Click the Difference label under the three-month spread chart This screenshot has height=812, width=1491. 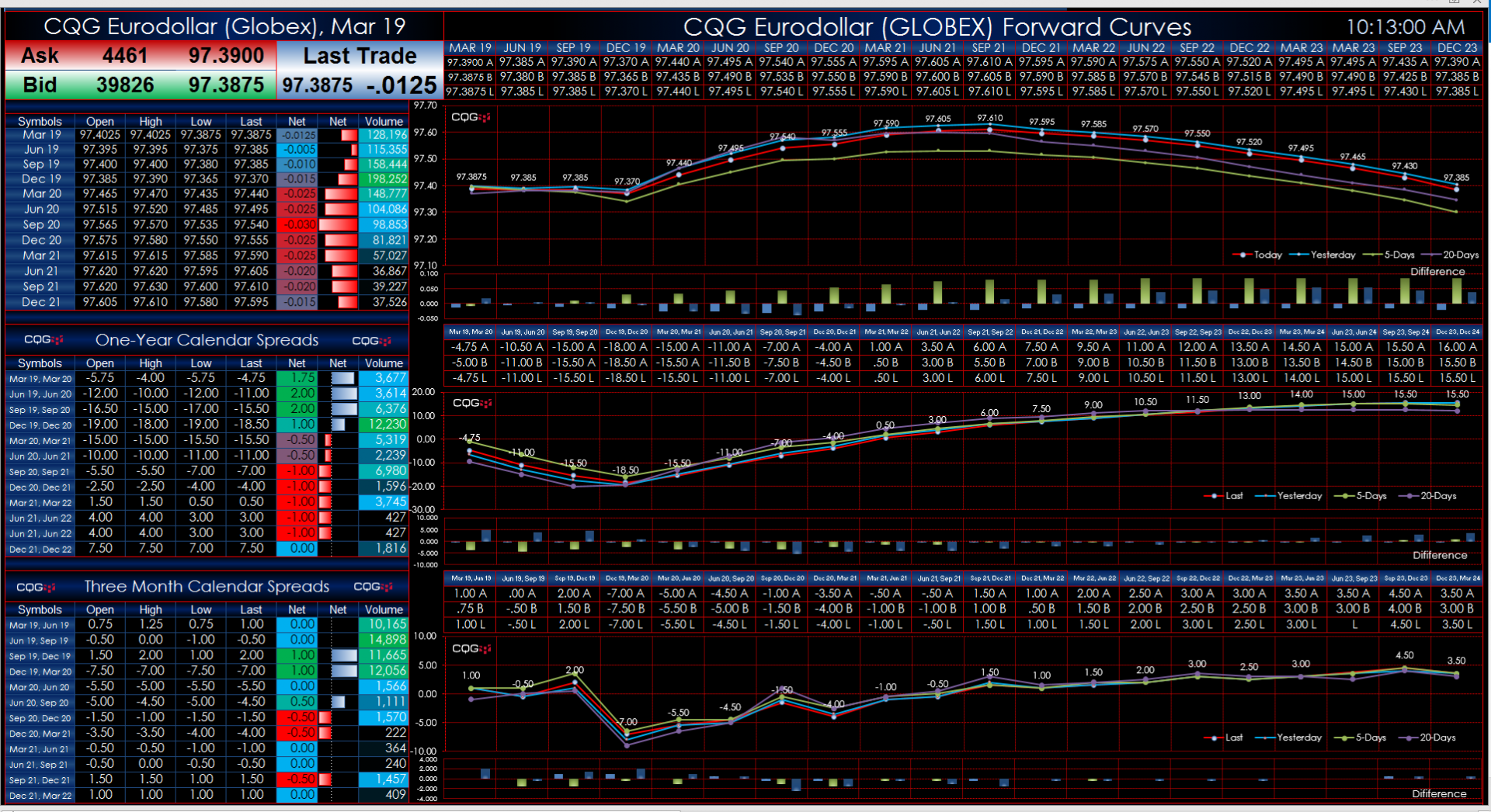pyautogui.click(x=1439, y=793)
